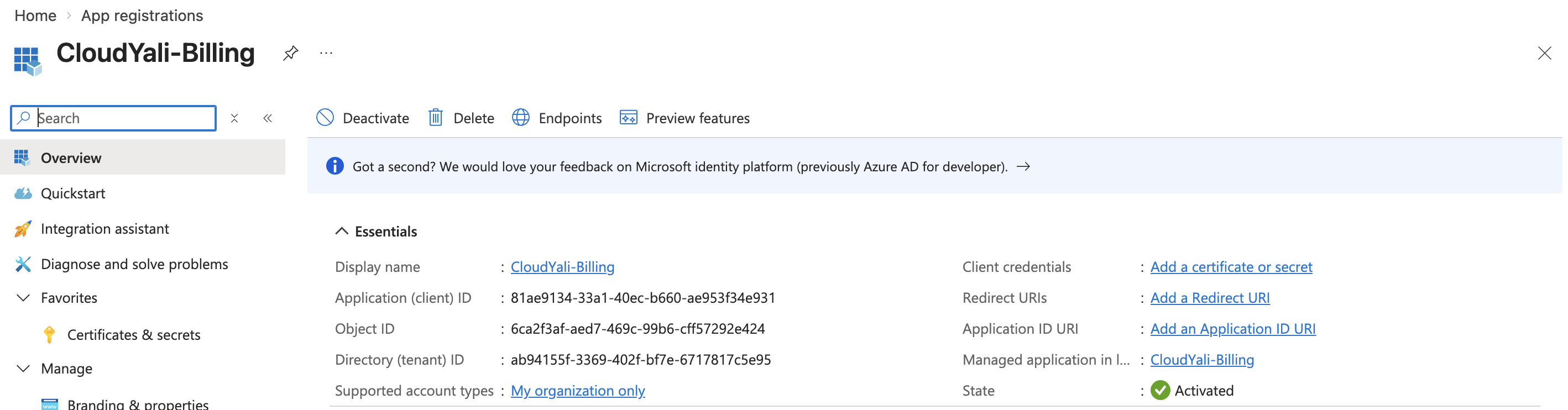Click the Directory (tenant) ID value

640,360
